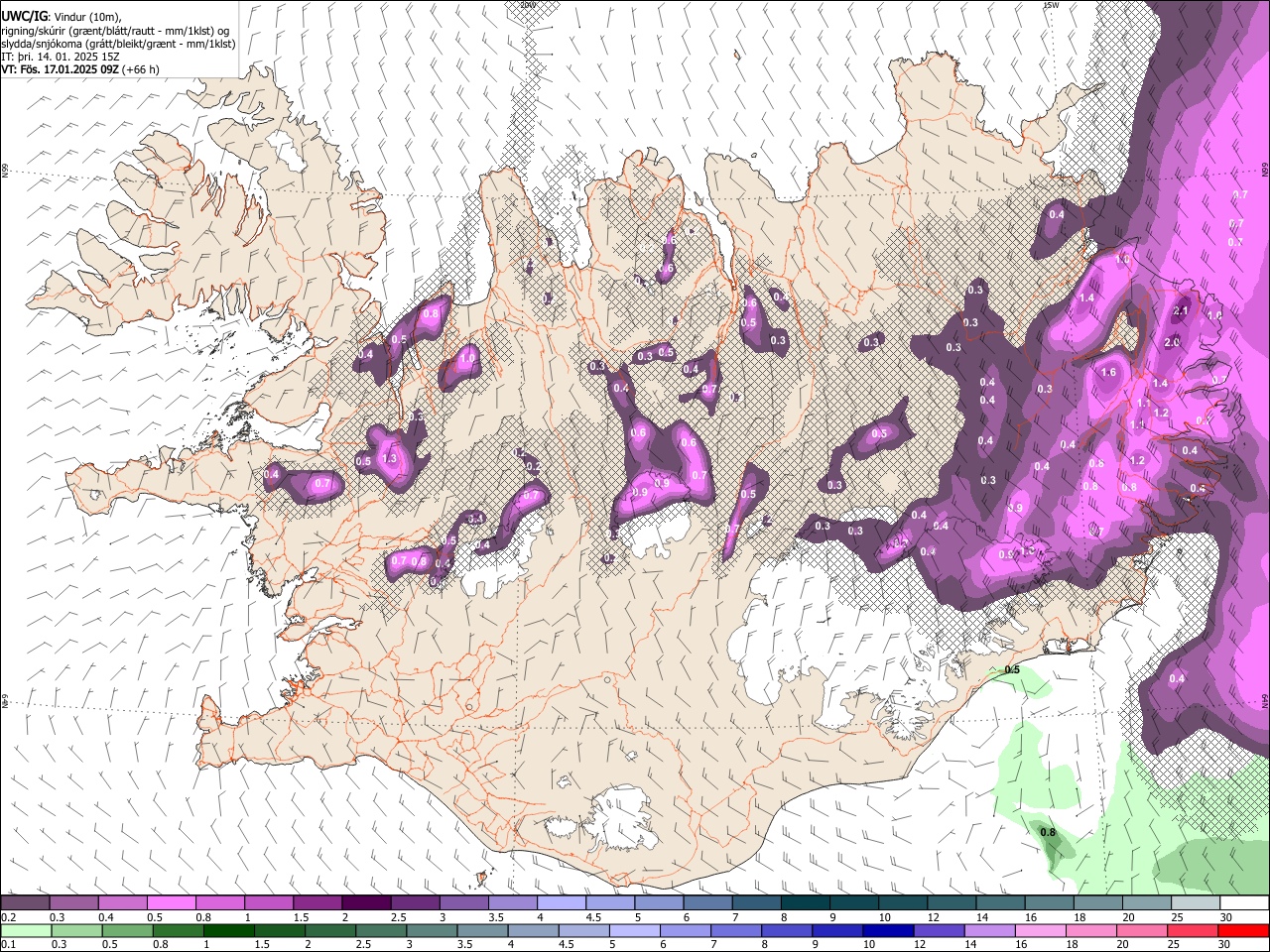Select the upper legend swatch labeled 0.5
This screenshot has height=952, width=1270.
point(171,903)
